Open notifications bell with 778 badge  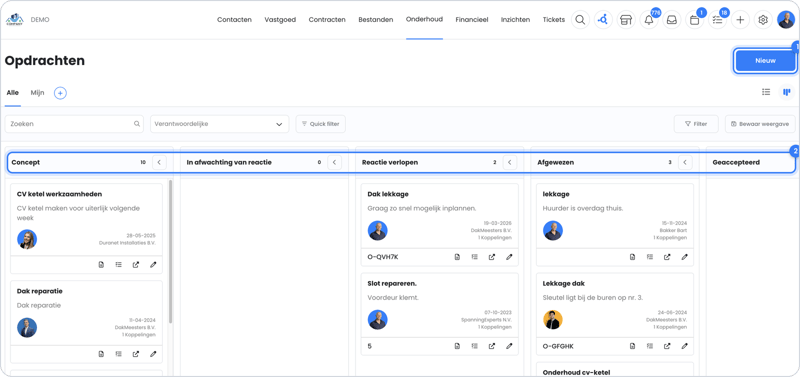click(x=649, y=20)
